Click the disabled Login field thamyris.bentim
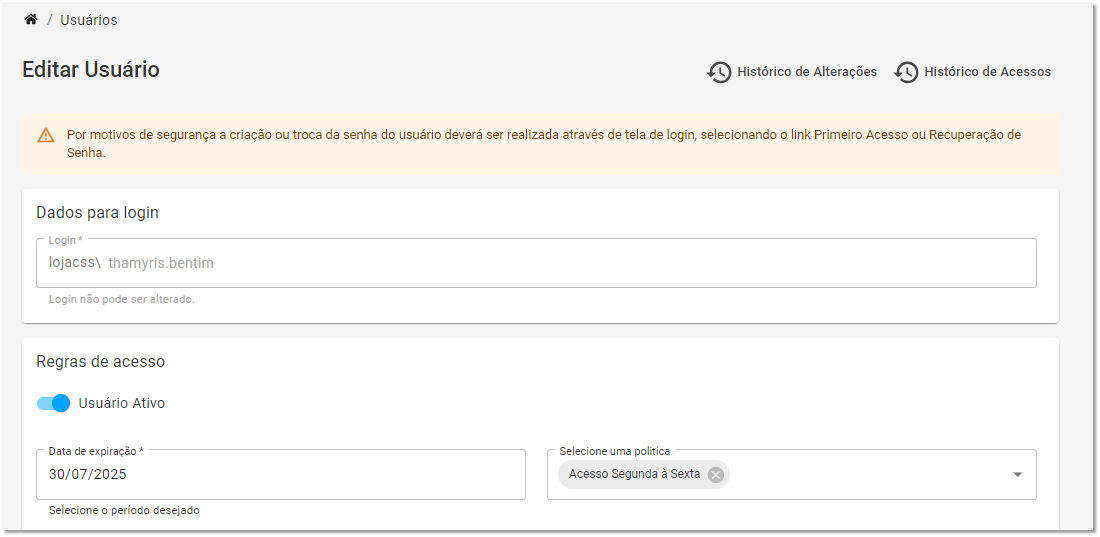This screenshot has height=537, width=1100. 161,263
